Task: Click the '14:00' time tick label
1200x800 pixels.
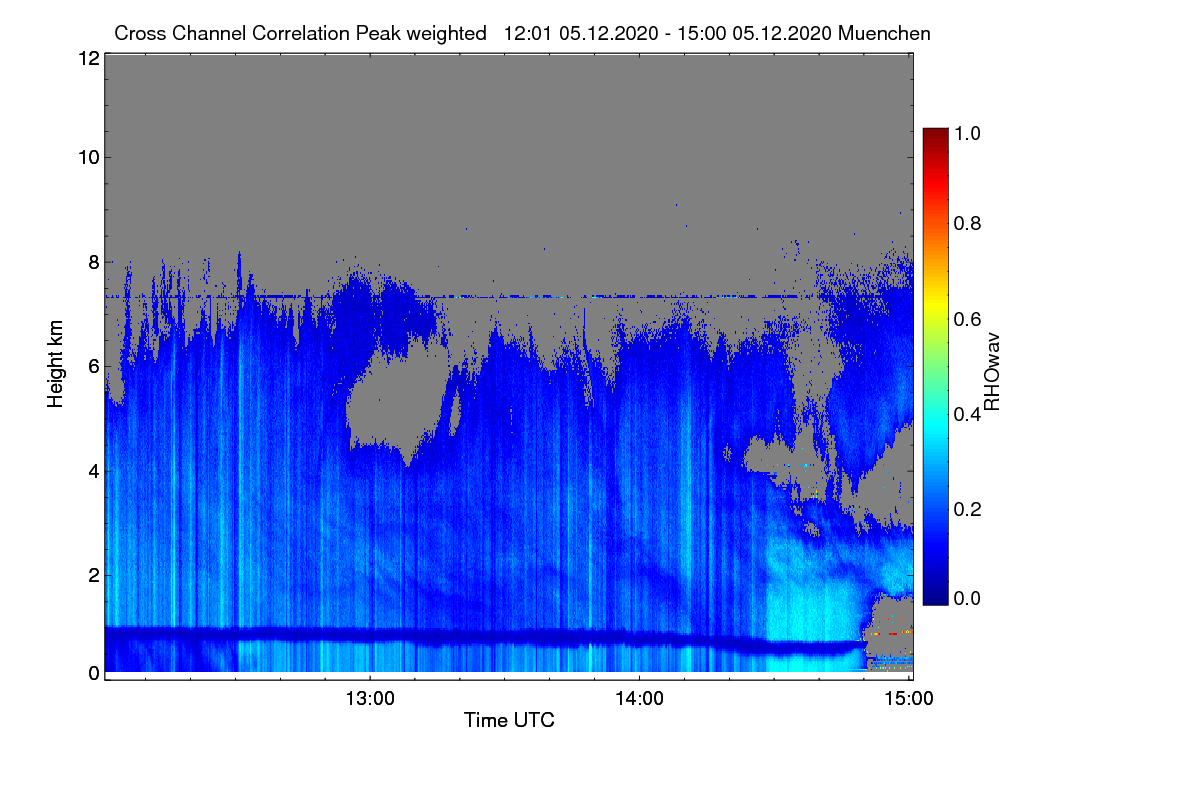Action: (x=640, y=699)
